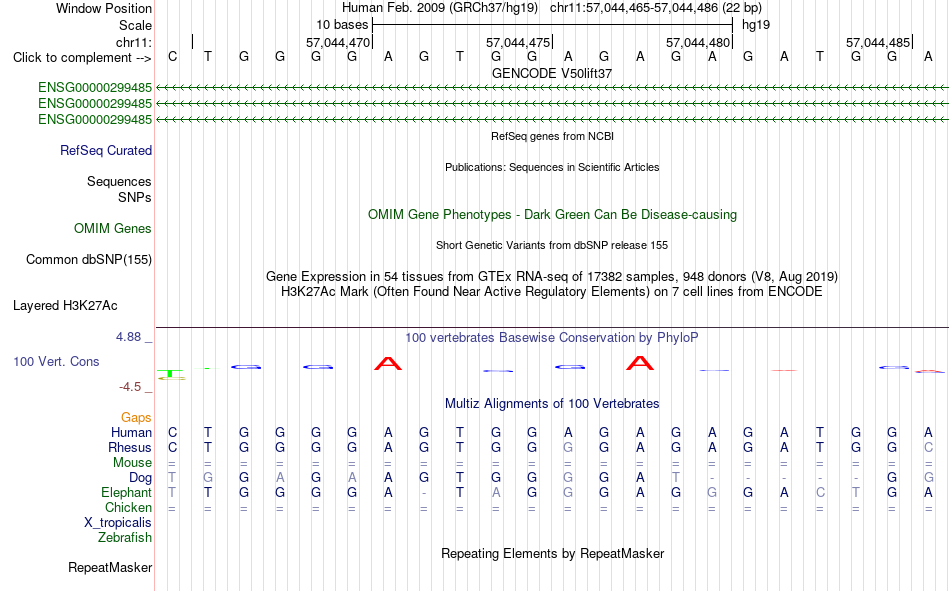Image resolution: width=950 pixels, height=591 pixels.
Task: Click OMIM Gene Phenotypes track title
Action: [x=552, y=215]
